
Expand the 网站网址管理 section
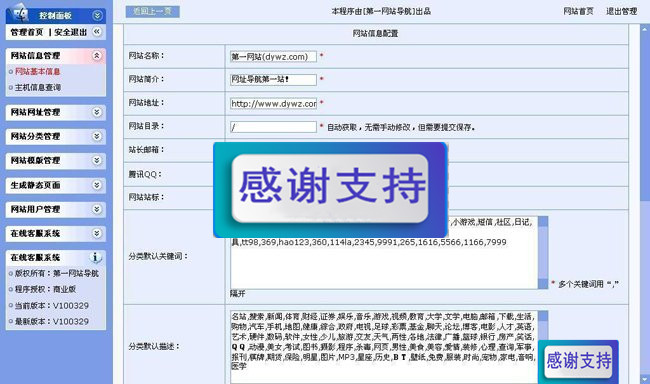point(97,112)
